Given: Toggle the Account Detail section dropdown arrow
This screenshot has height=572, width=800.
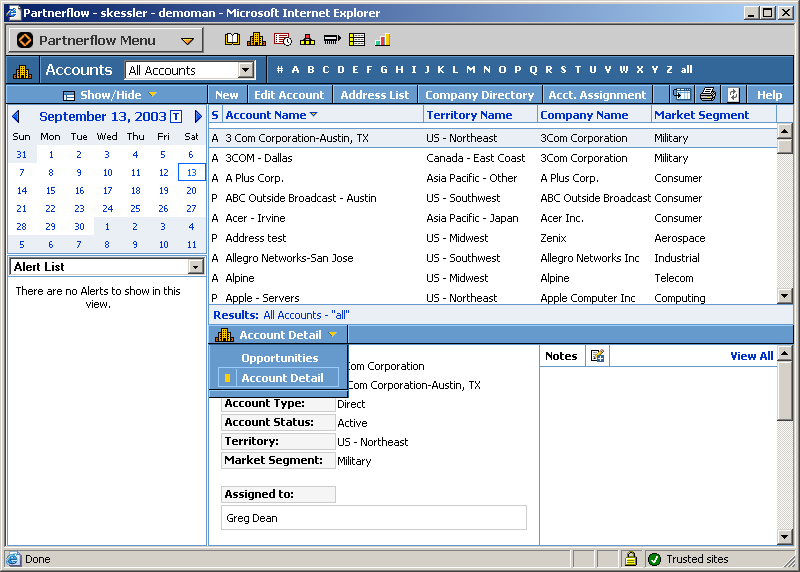Looking at the screenshot, I should pyautogui.click(x=333, y=335).
